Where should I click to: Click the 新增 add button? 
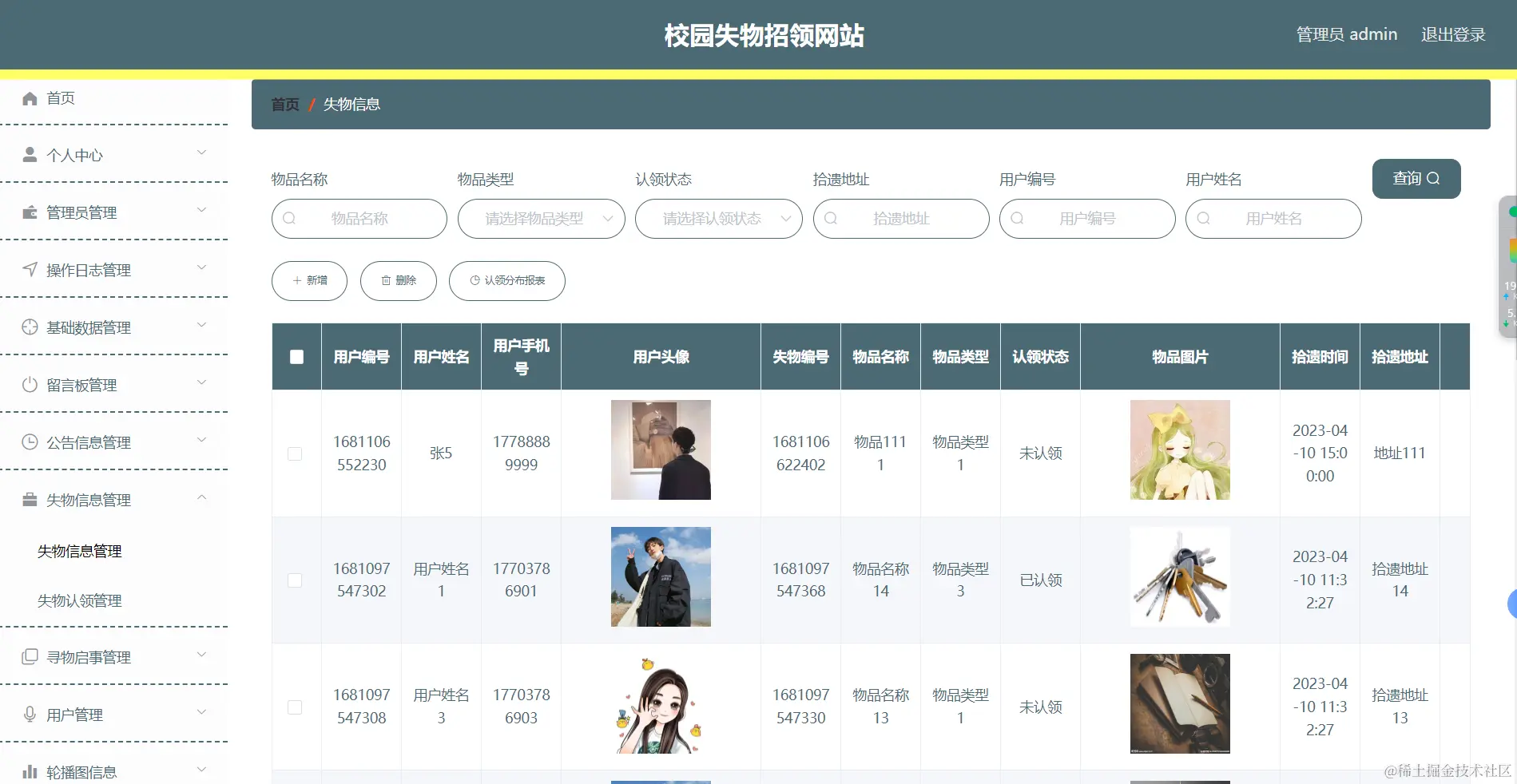tap(309, 281)
